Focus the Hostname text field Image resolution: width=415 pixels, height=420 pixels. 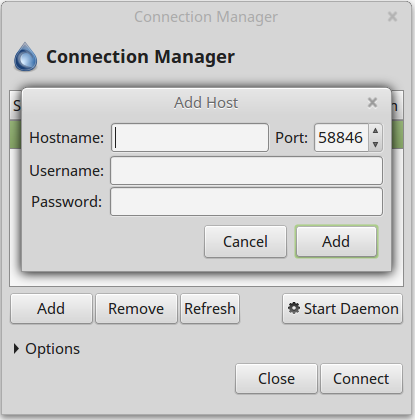pyautogui.click(x=190, y=138)
